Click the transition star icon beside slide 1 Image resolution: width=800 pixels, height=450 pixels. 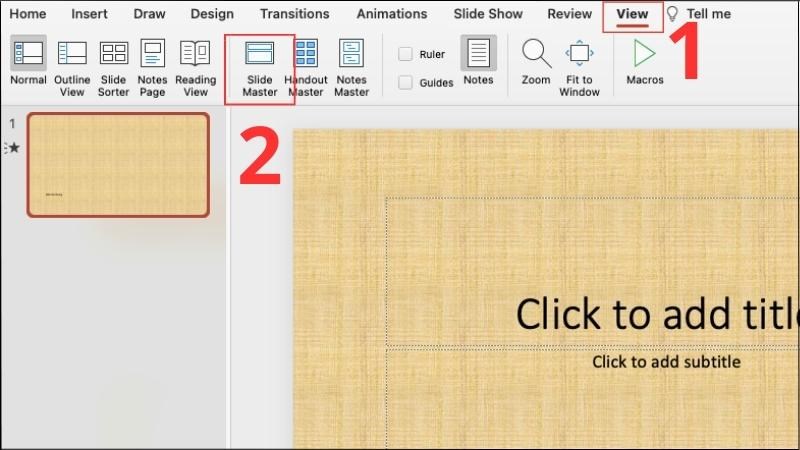(x=14, y=148)
